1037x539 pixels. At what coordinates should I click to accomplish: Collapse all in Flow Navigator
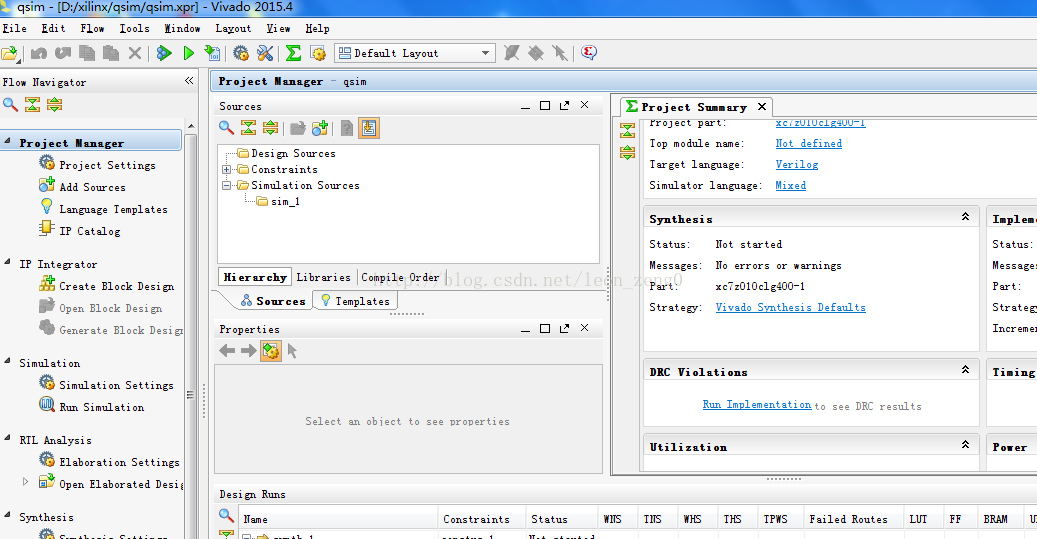[x=32, y=104]
